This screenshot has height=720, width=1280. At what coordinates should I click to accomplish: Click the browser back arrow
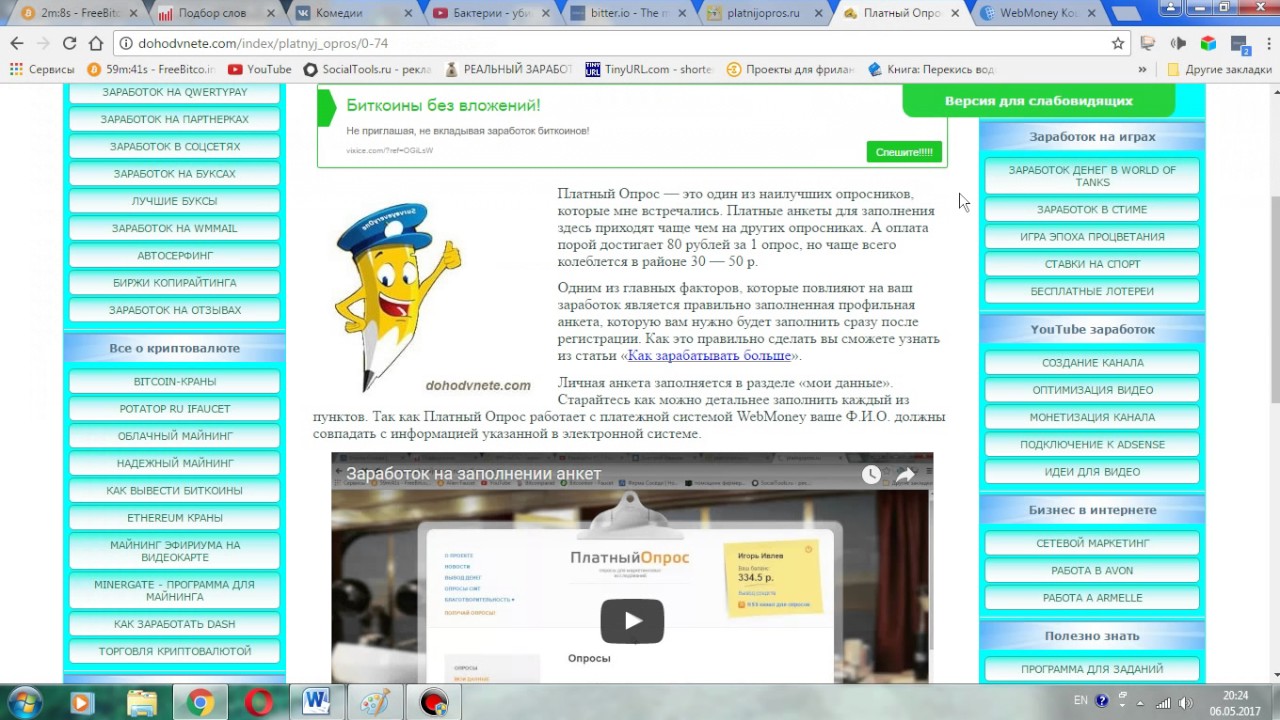click(17, 43)
